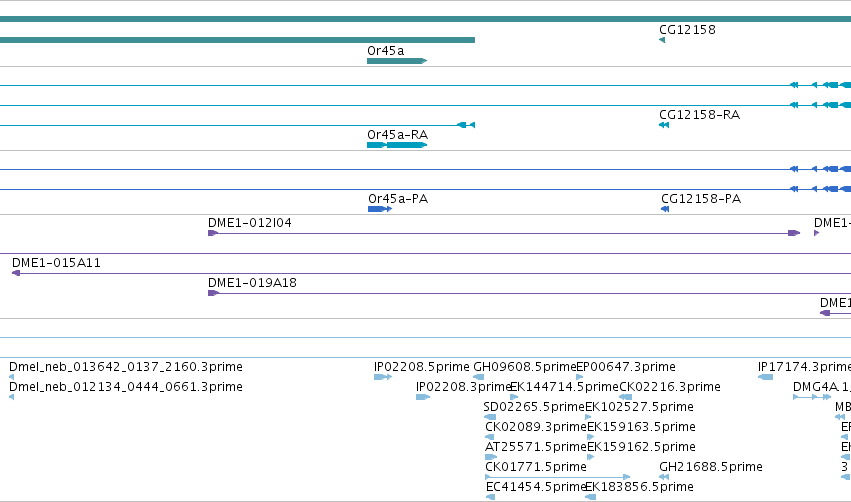Click the CG12158 gene label
851x502 pixels.
pyautogui.click(x=687, y=30)
